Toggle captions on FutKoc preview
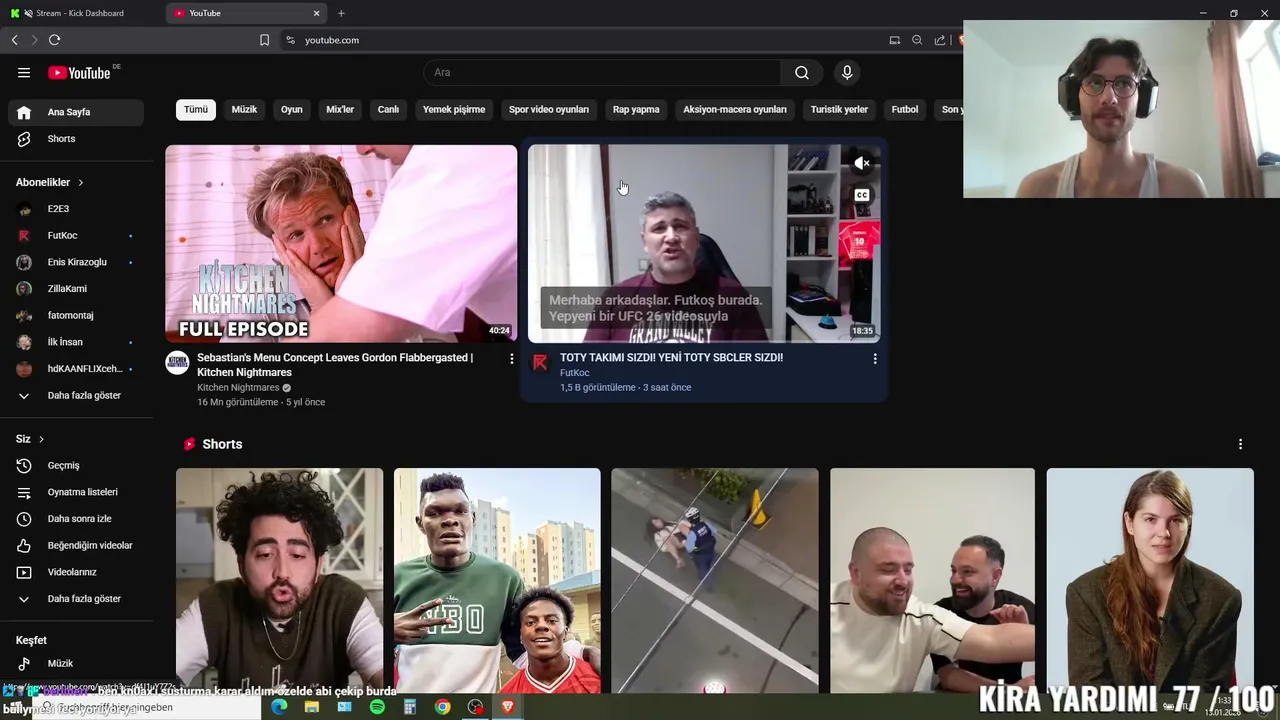1280x720 pixels. click(862, 195)
